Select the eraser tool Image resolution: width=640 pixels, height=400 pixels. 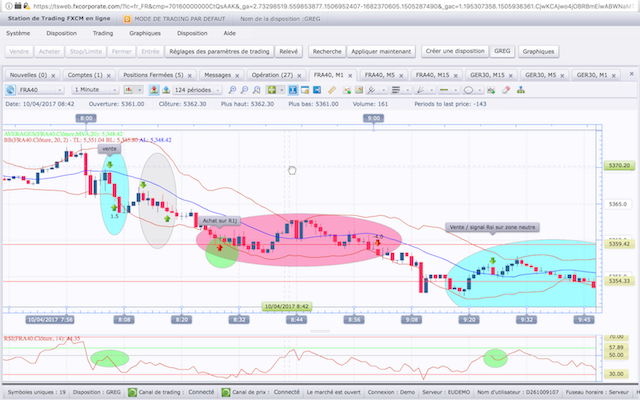(x=506, y=90)
